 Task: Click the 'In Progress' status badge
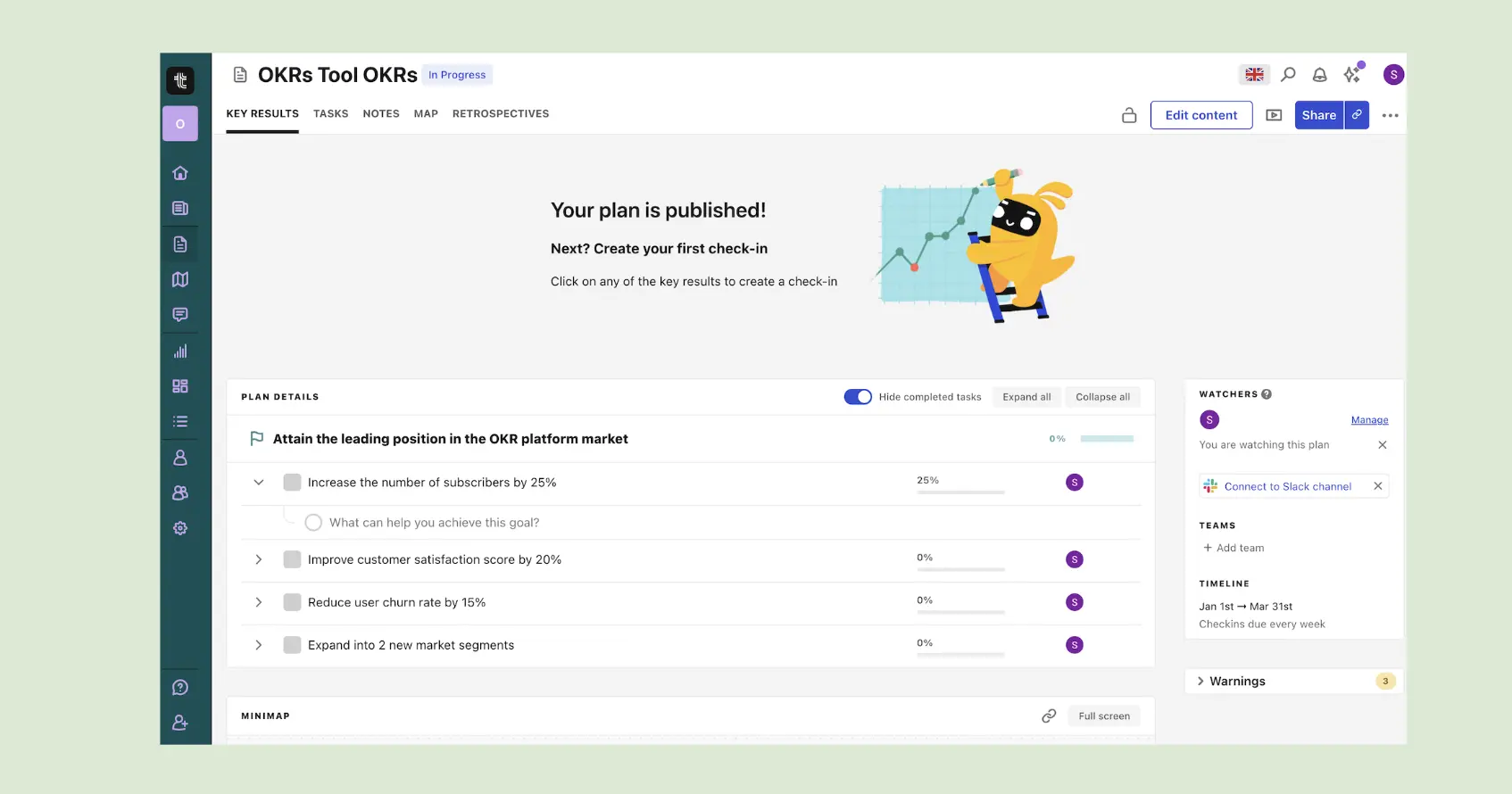click(457, 75)
